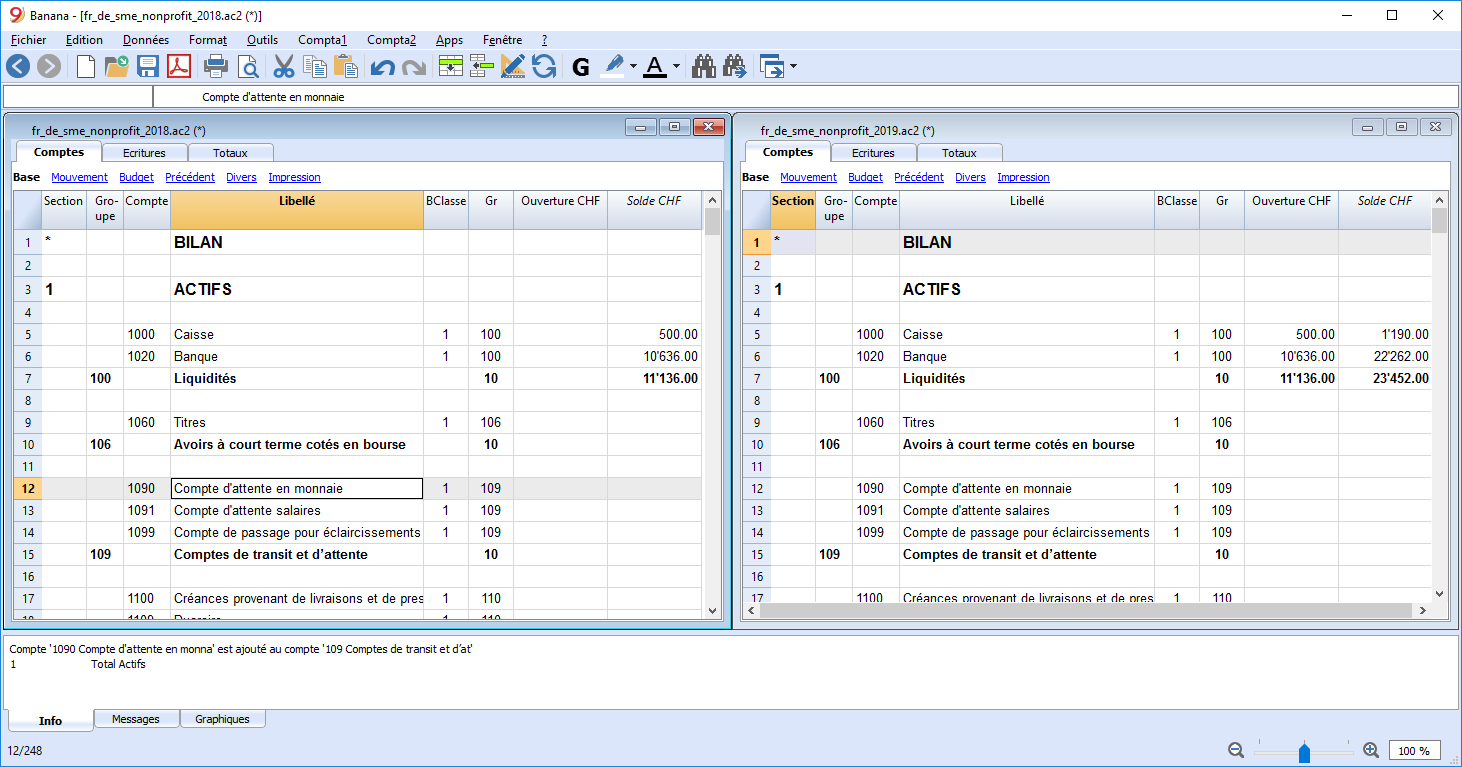
Task: Open print preview with the magnifier page icon
Action: pos(247,67)
